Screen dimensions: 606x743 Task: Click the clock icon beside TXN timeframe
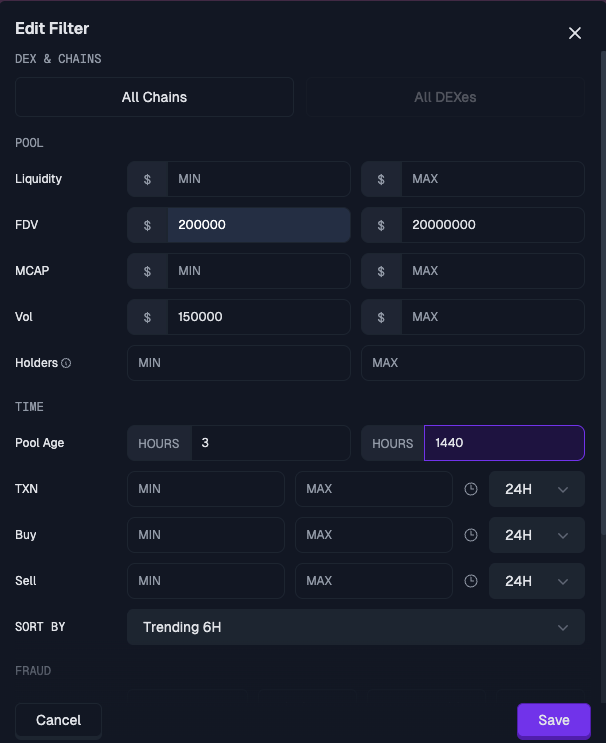[470, 489]
